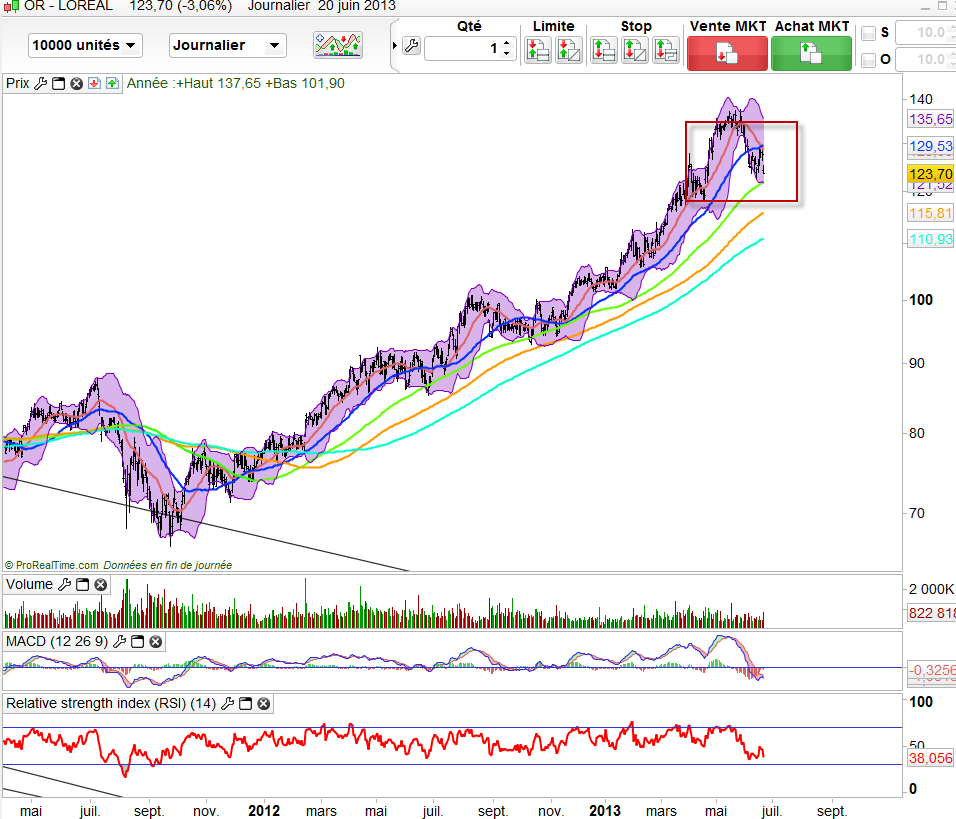Toggle green up-arrow icon in Prix header
The height and width of the screenshot is (819, 956).
tap(112, 83)
